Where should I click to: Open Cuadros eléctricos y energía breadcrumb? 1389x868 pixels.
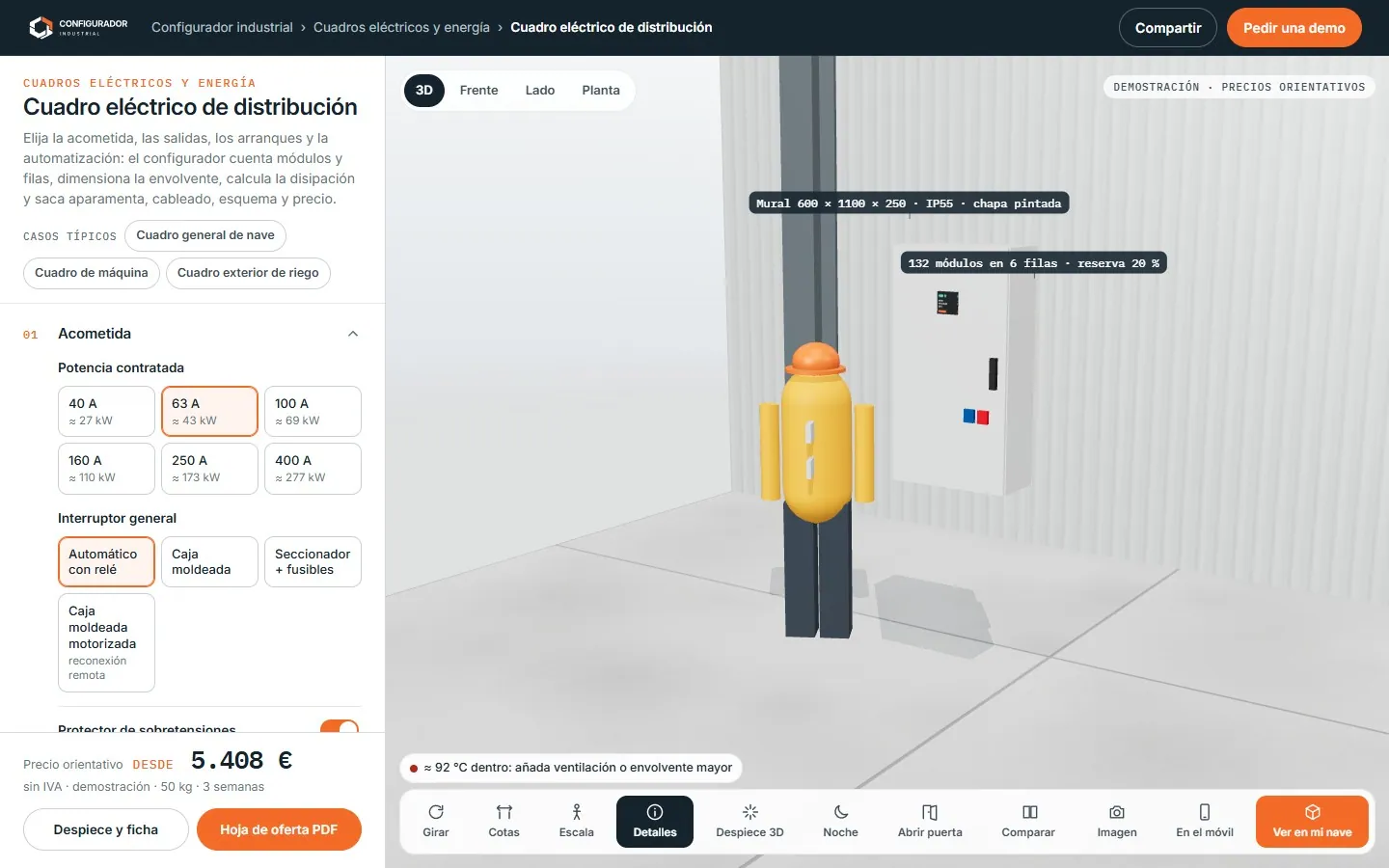pyautogui.click(x=401, y=27)
